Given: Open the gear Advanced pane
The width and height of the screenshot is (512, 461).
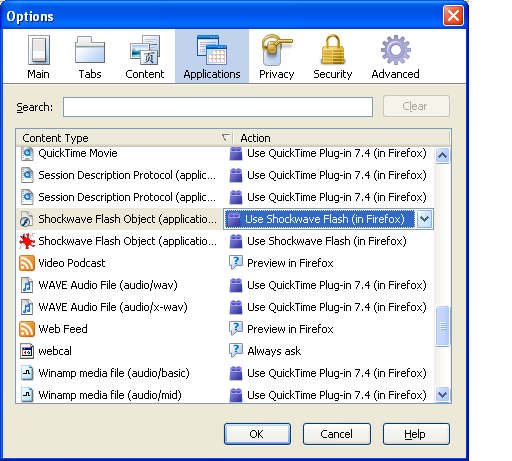Looking at the screenshot, I should click(x=395, y=57).
